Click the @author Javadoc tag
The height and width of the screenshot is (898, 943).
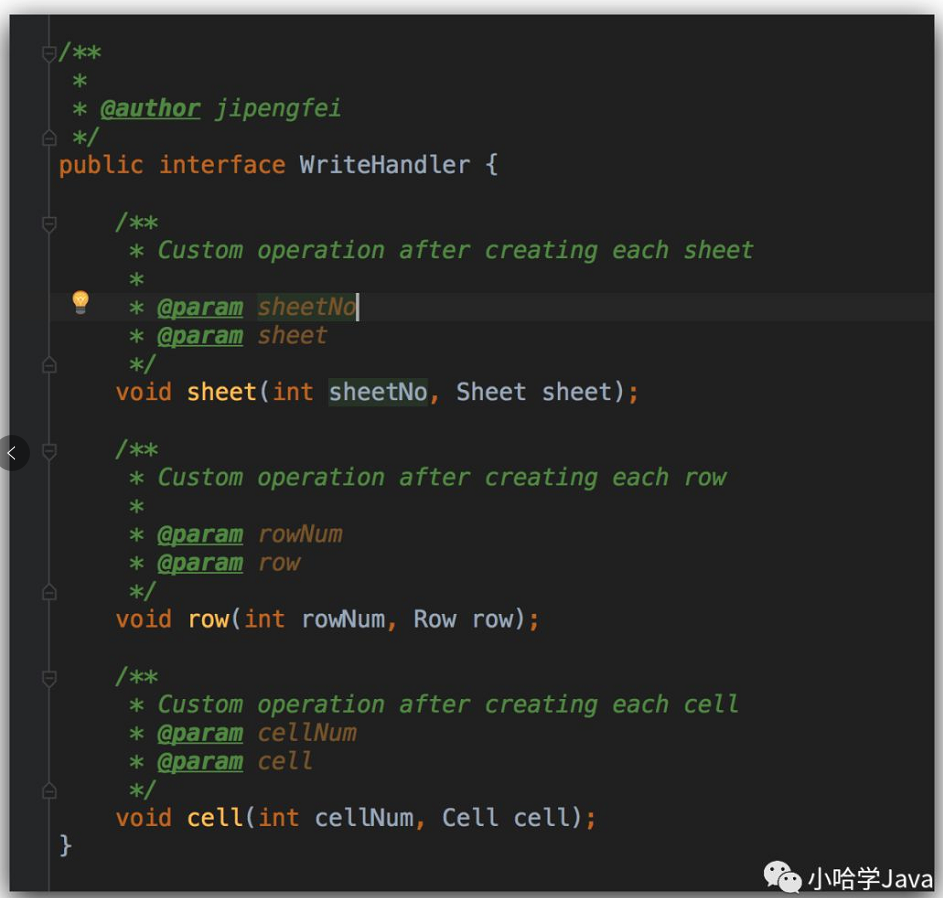150,109
